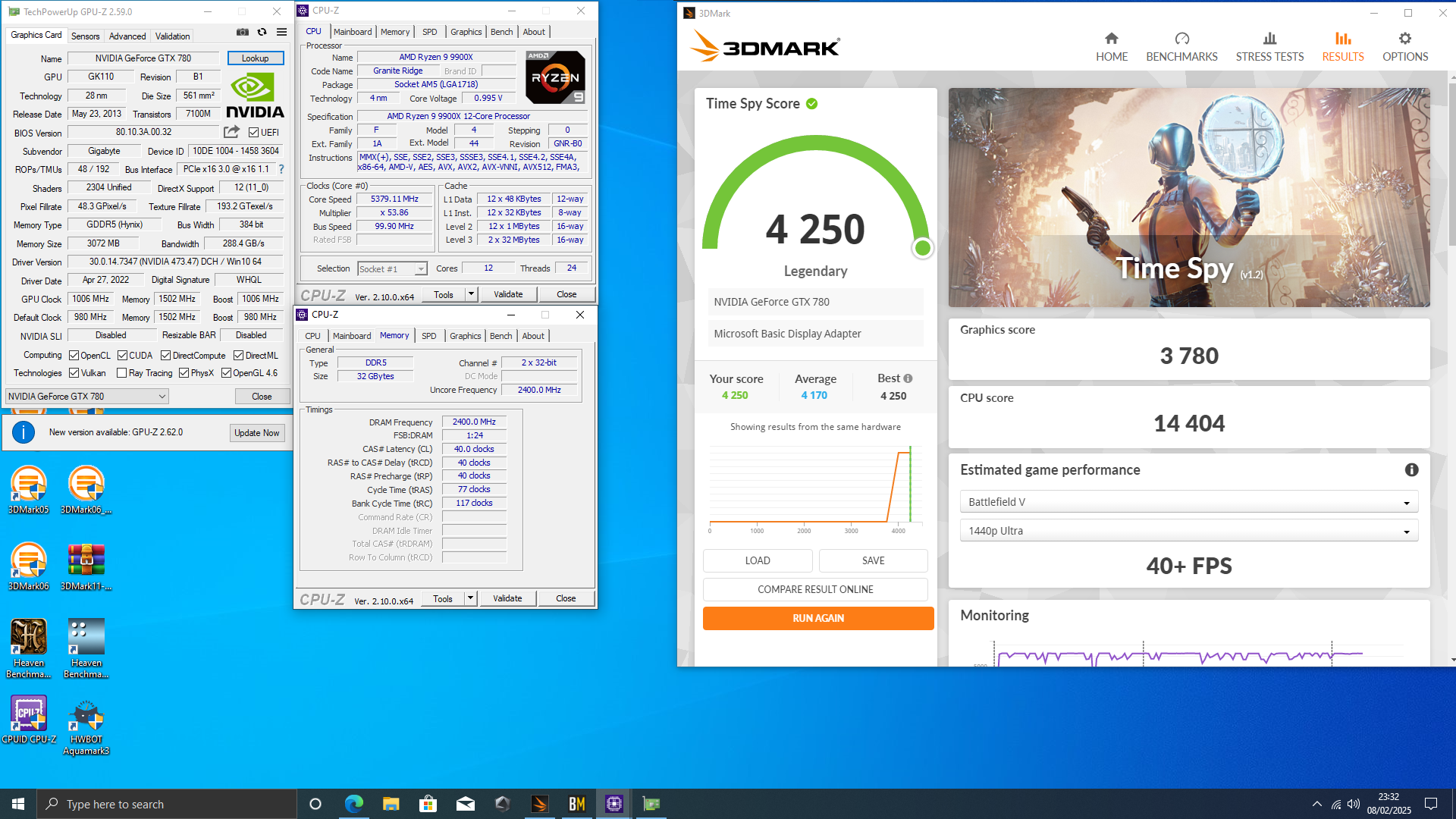Click the taskbar clock and date

[1389, 804]
